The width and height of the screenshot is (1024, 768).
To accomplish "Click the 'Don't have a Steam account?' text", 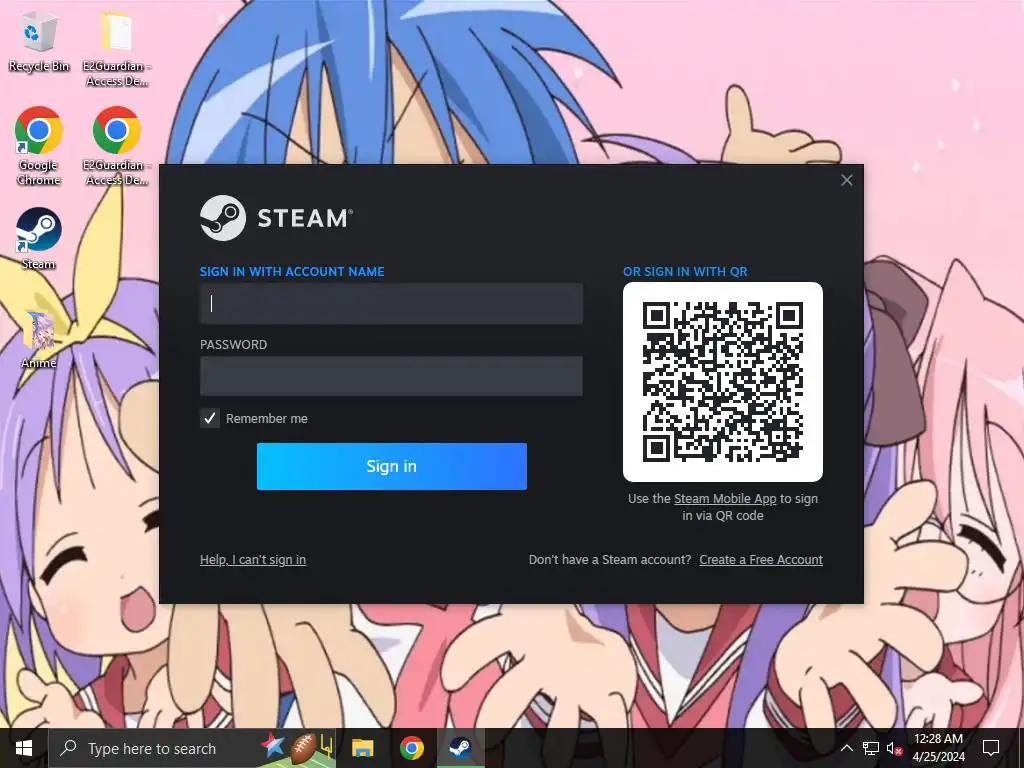I will pyautogui.click(x=610, y=560).
